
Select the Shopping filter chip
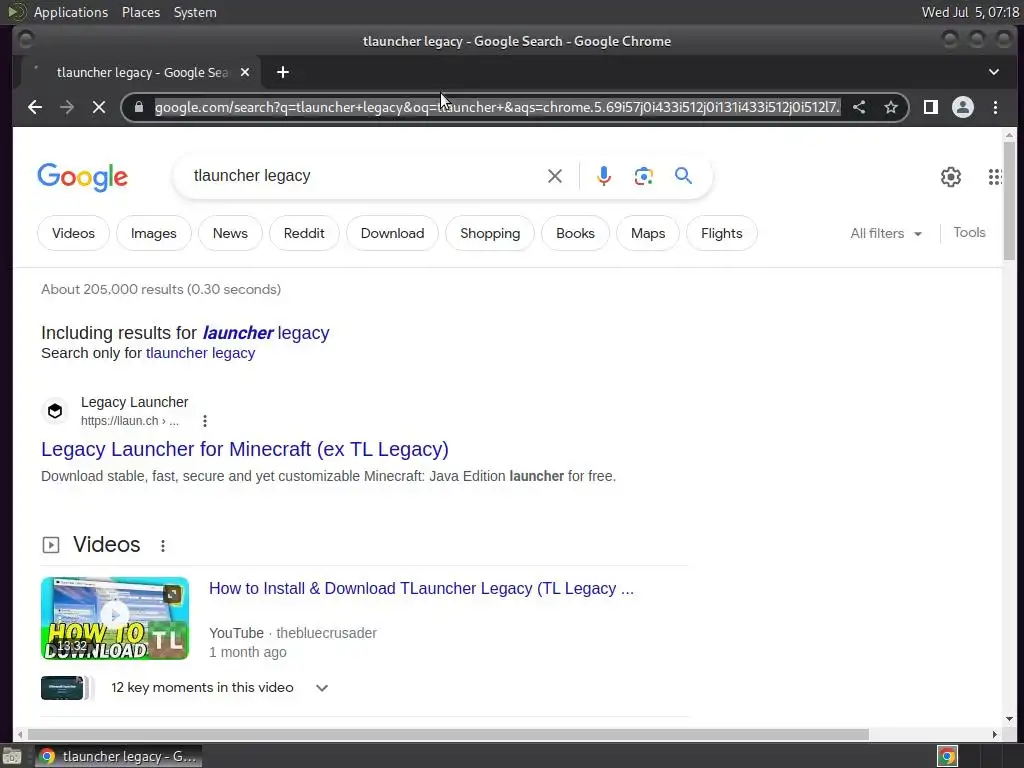coord(490,233)
